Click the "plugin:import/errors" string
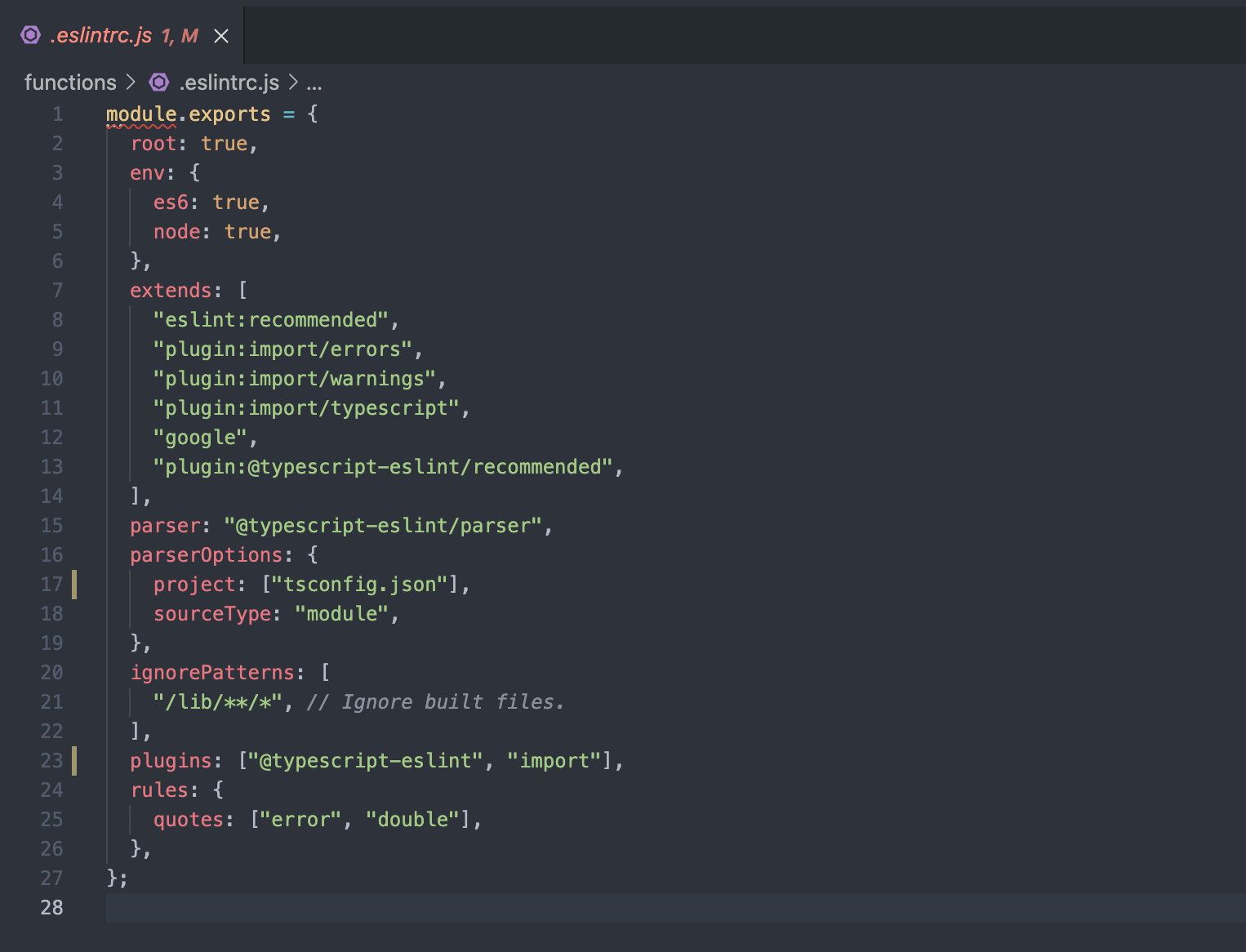This screenshot has height=952, width=1246. pos(282,349)
